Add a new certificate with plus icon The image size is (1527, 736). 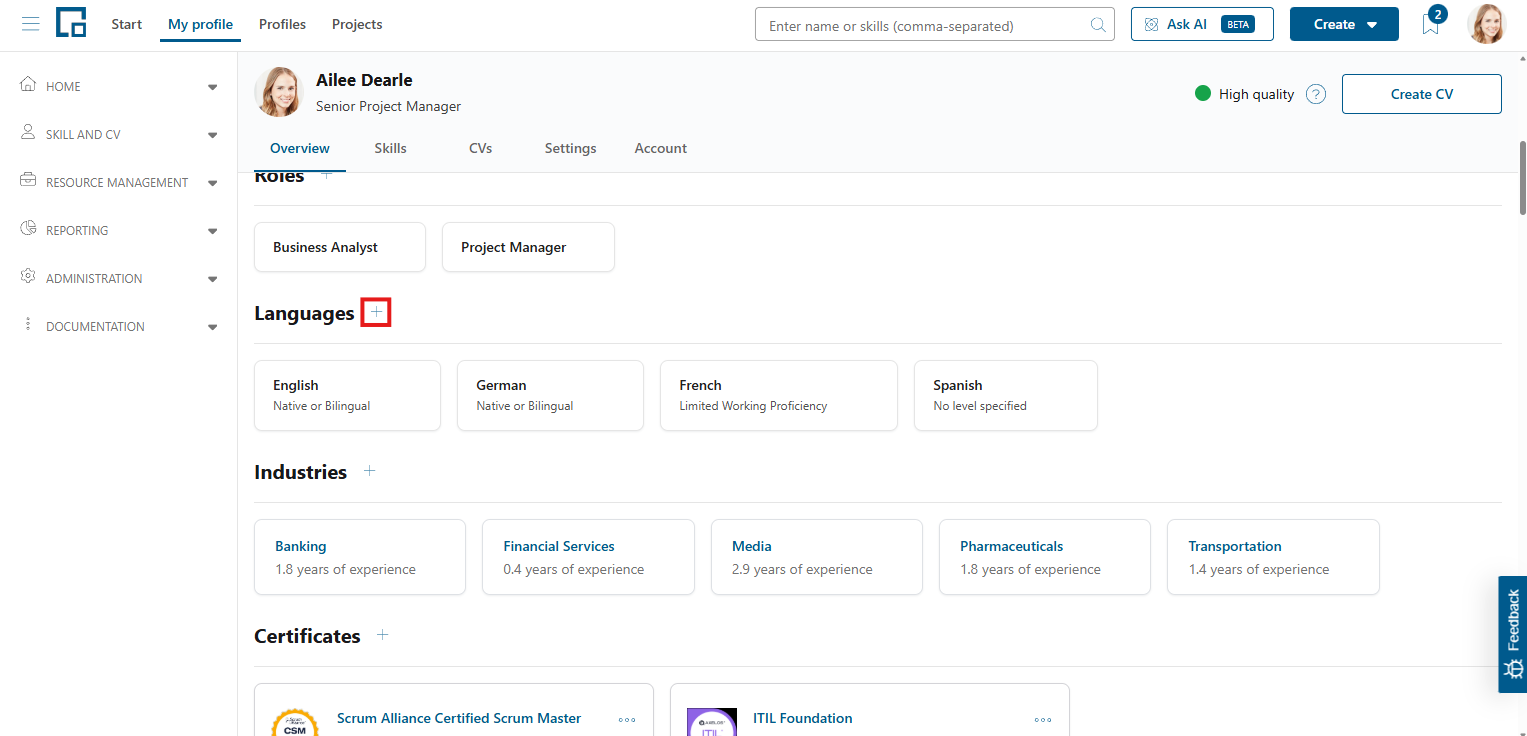click(382, 635)
